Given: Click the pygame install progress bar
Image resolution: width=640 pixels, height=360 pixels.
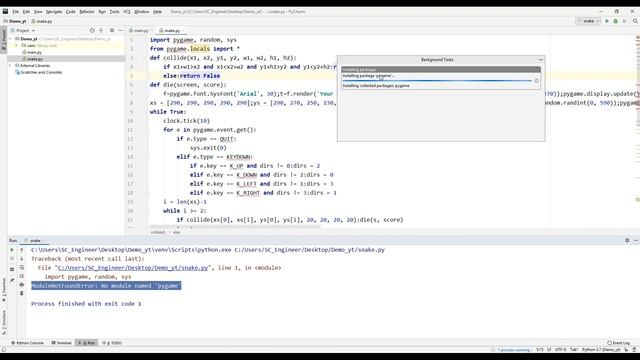Looking at the screenshot, I should [x=437, y=81].
